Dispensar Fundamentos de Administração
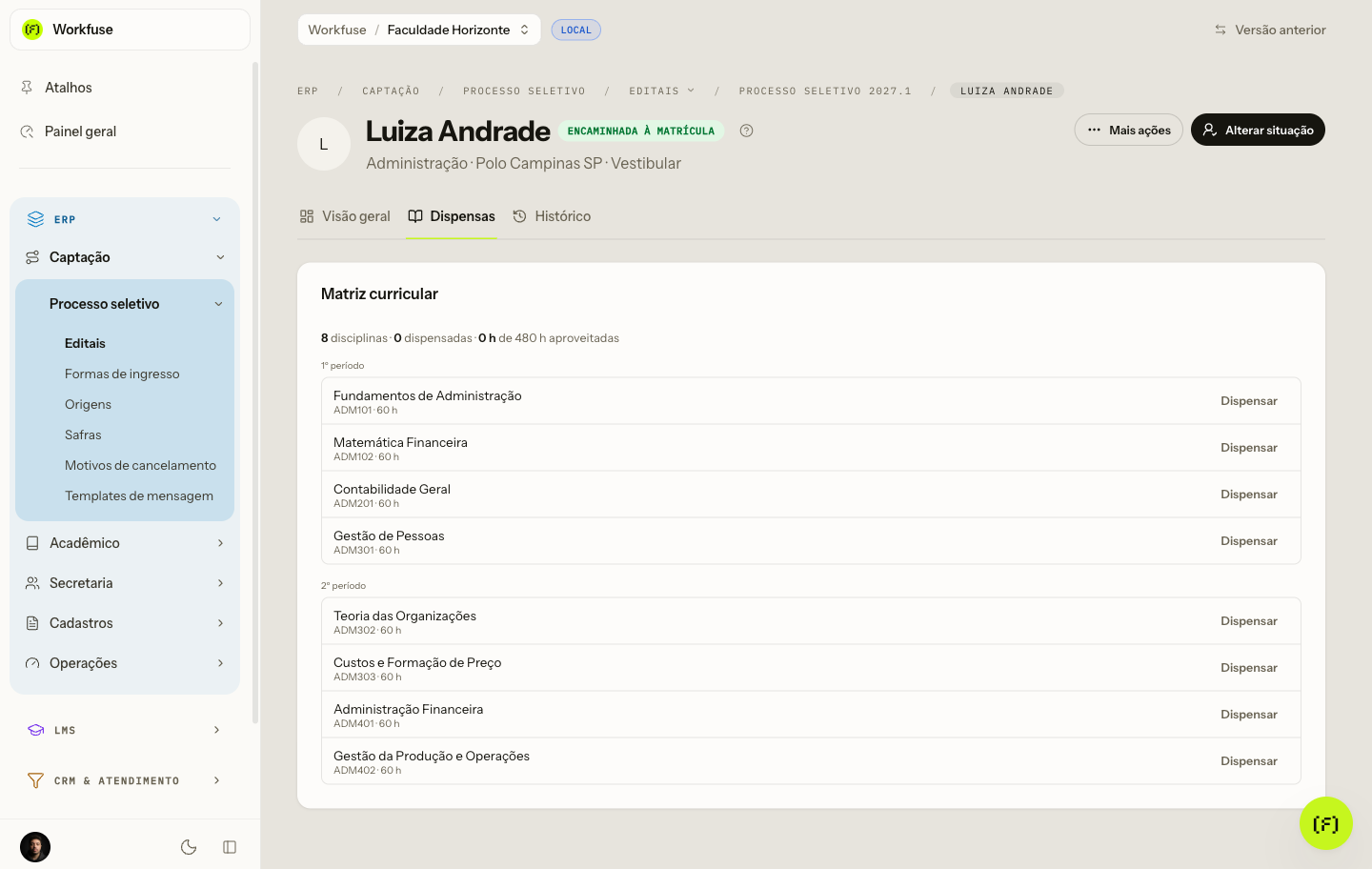 pos(1249,401)
